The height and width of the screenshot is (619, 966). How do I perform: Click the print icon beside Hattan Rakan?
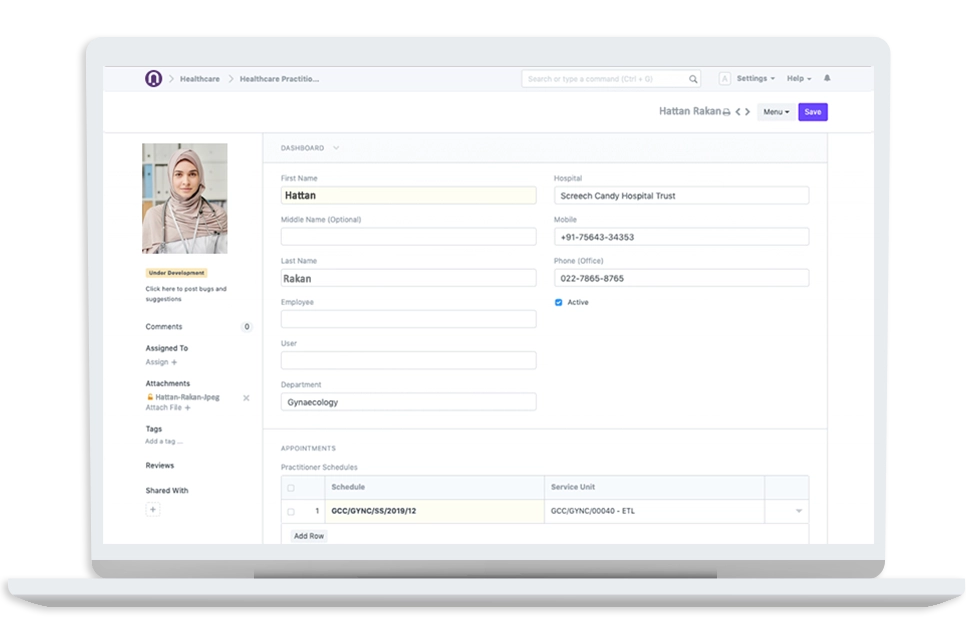pyautogui.click(x=727, y=112)
